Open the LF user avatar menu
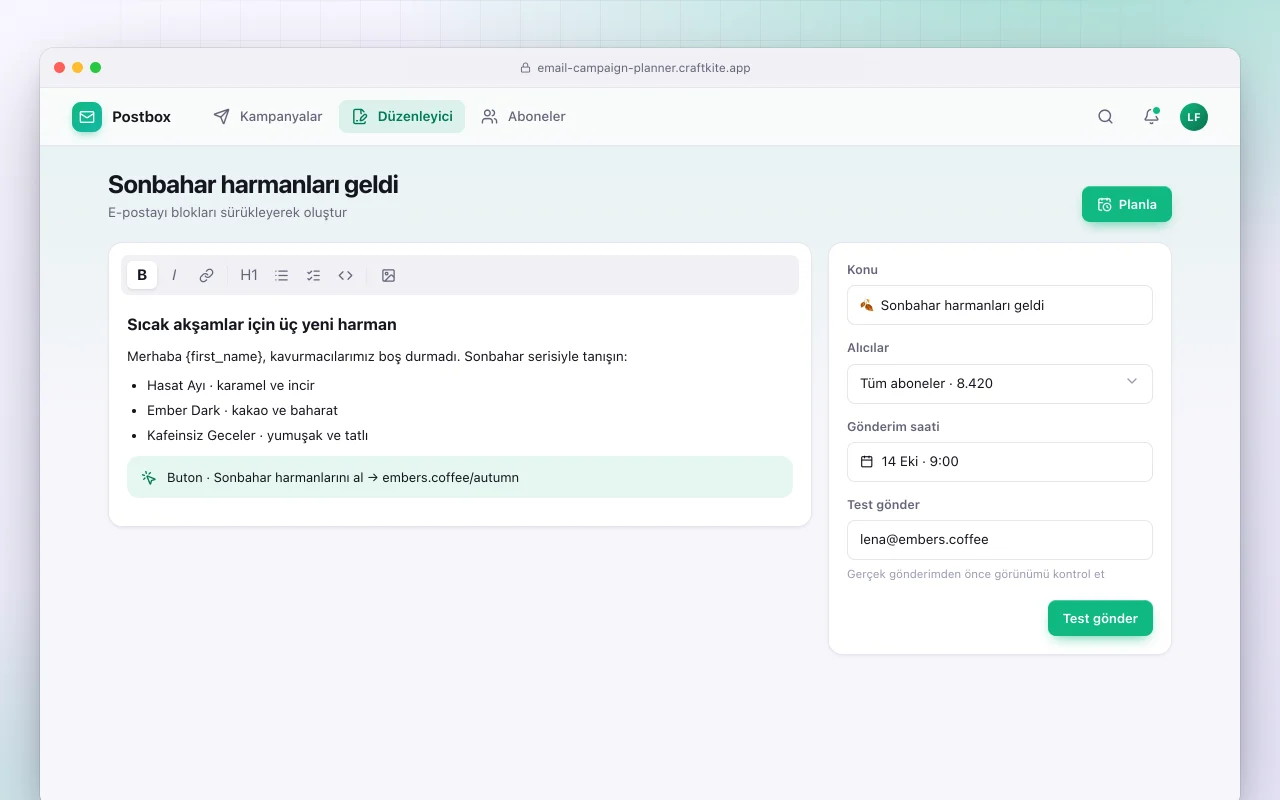 pos(1194,117)
